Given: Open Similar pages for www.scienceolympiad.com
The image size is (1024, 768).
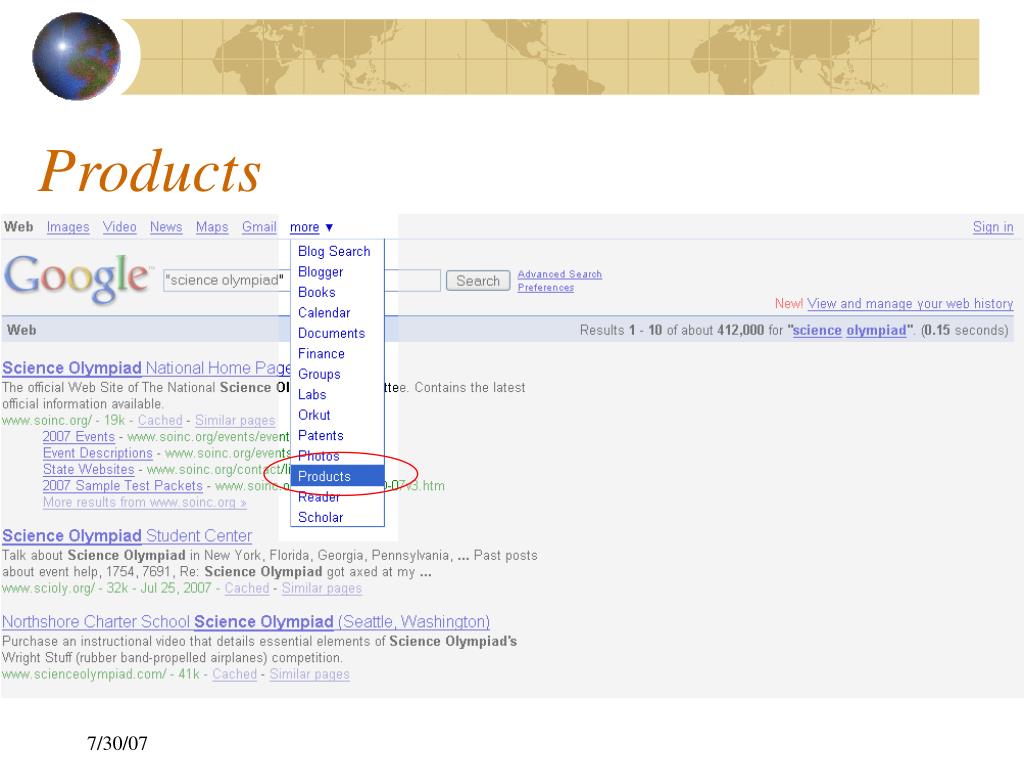Looking at the screenshot, I should pos(310,674).
